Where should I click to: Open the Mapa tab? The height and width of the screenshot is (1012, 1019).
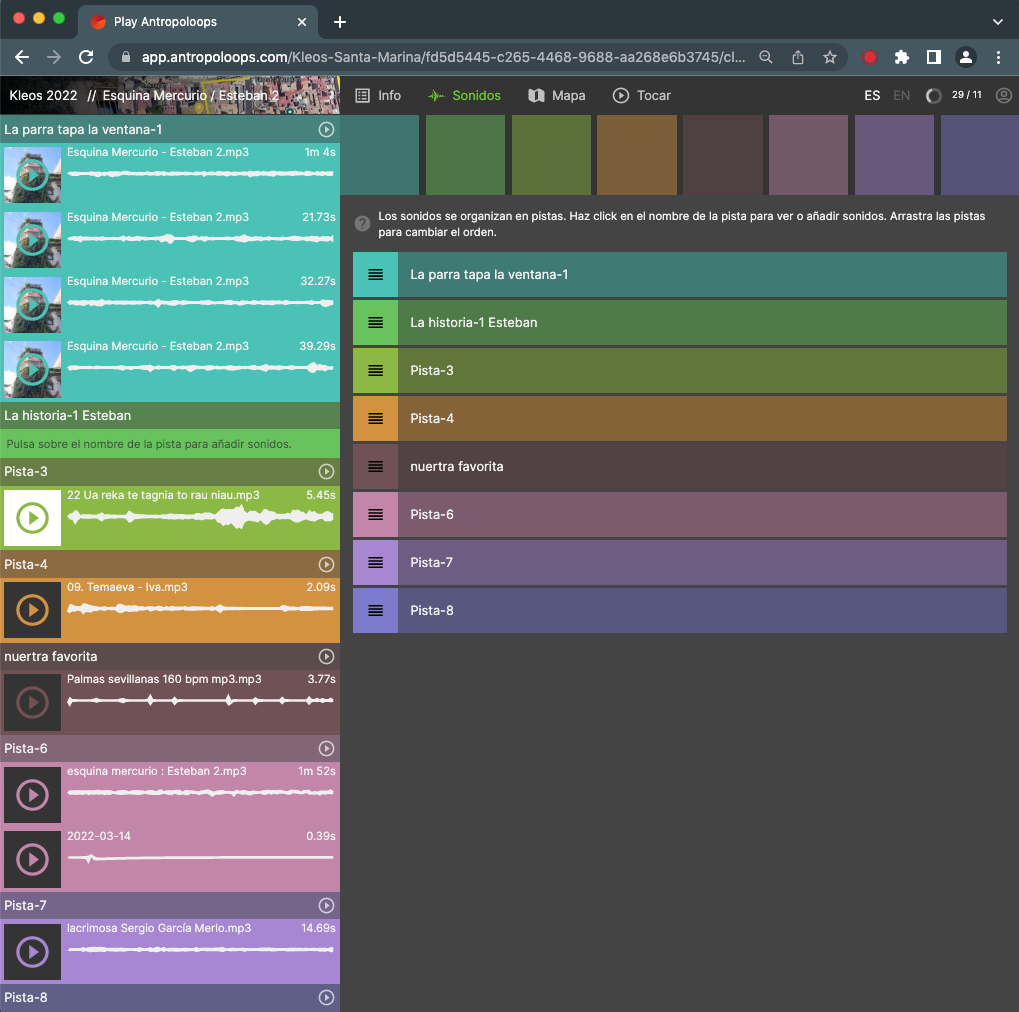tap(557, 96)
